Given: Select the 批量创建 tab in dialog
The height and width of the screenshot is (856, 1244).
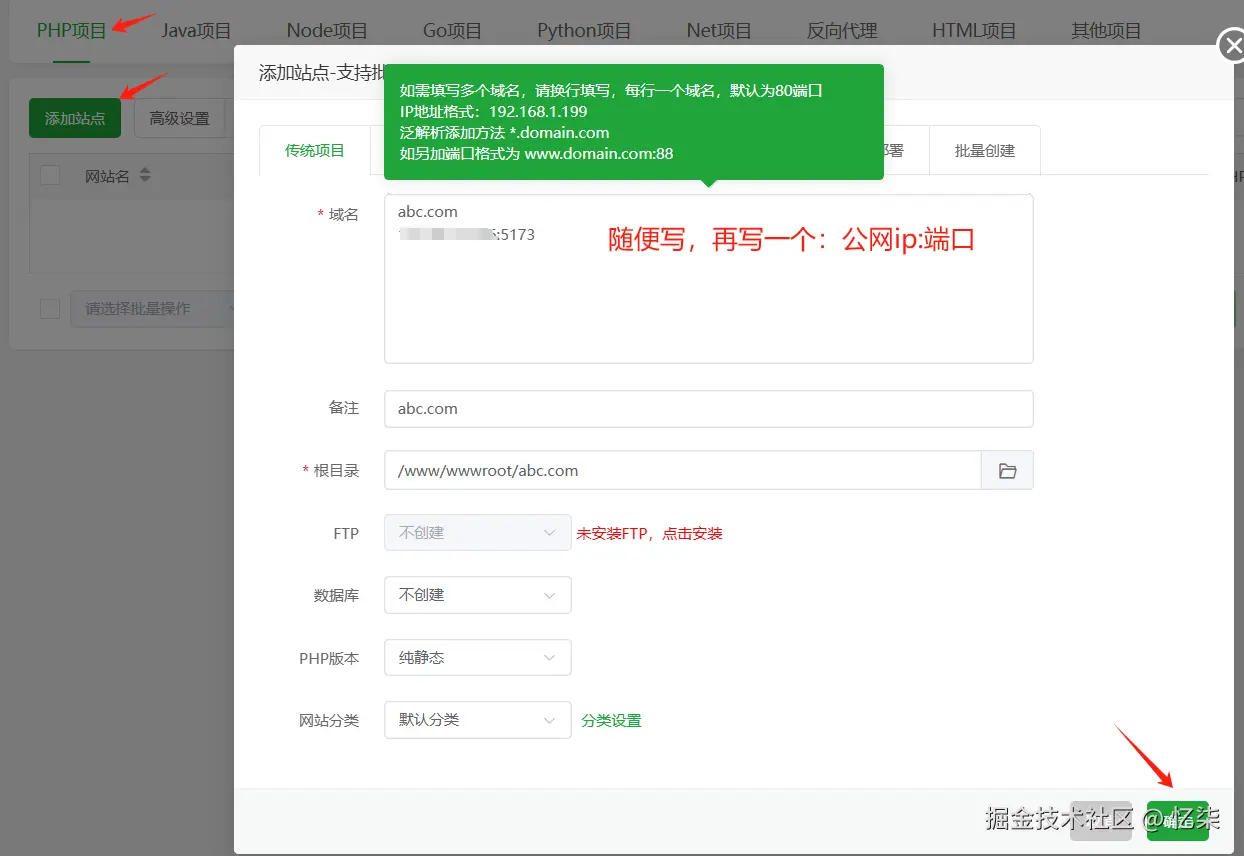Looking at the screenshot, I should (x=985, y=151).
